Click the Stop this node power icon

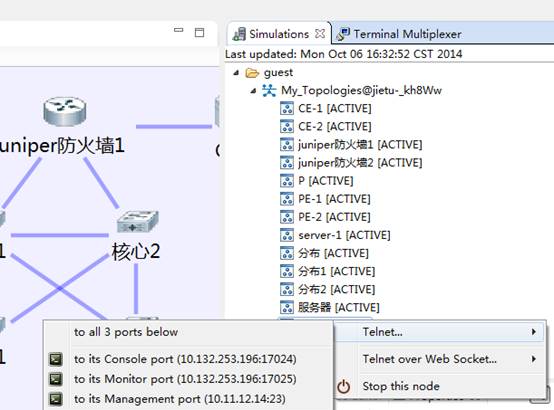[x=343, y=386]
